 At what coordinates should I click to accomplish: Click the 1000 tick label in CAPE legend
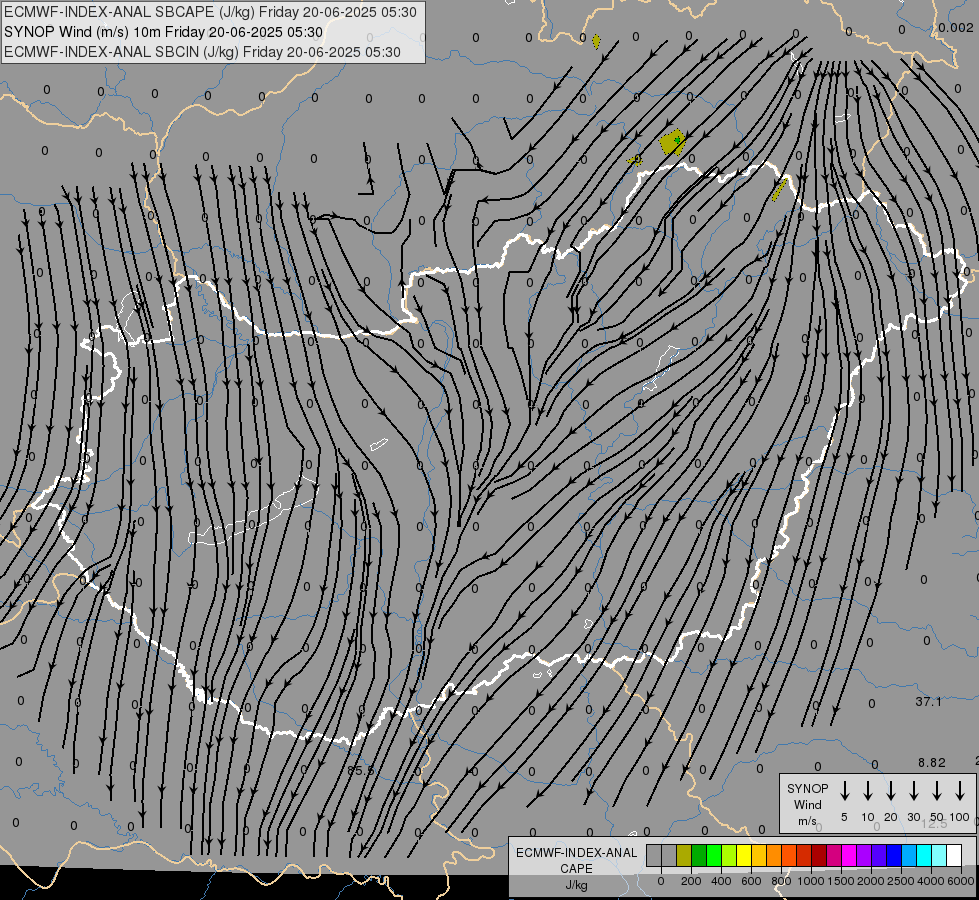[811, 881]
